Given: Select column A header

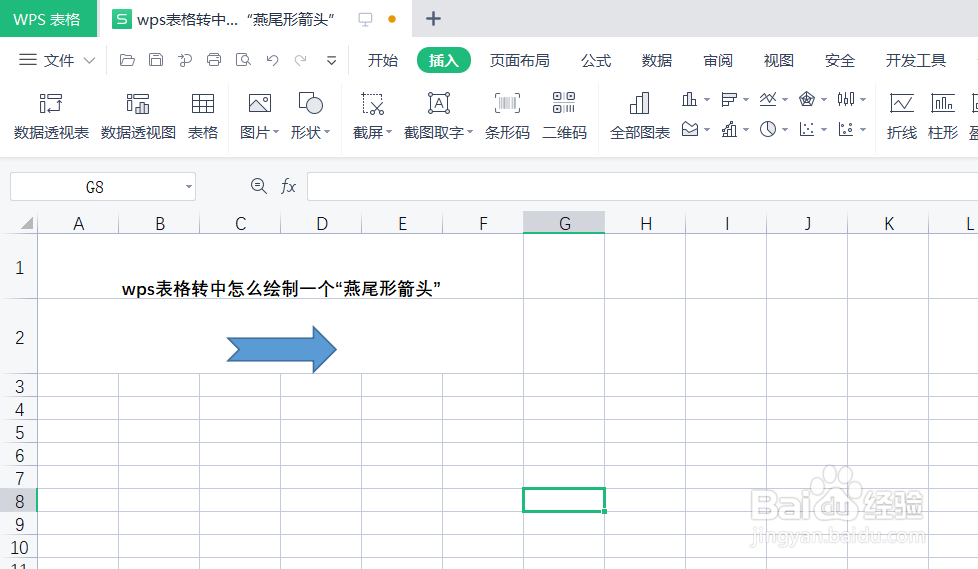Looking at the screenshot, I should pyautogui.click(x=78, y=223).
